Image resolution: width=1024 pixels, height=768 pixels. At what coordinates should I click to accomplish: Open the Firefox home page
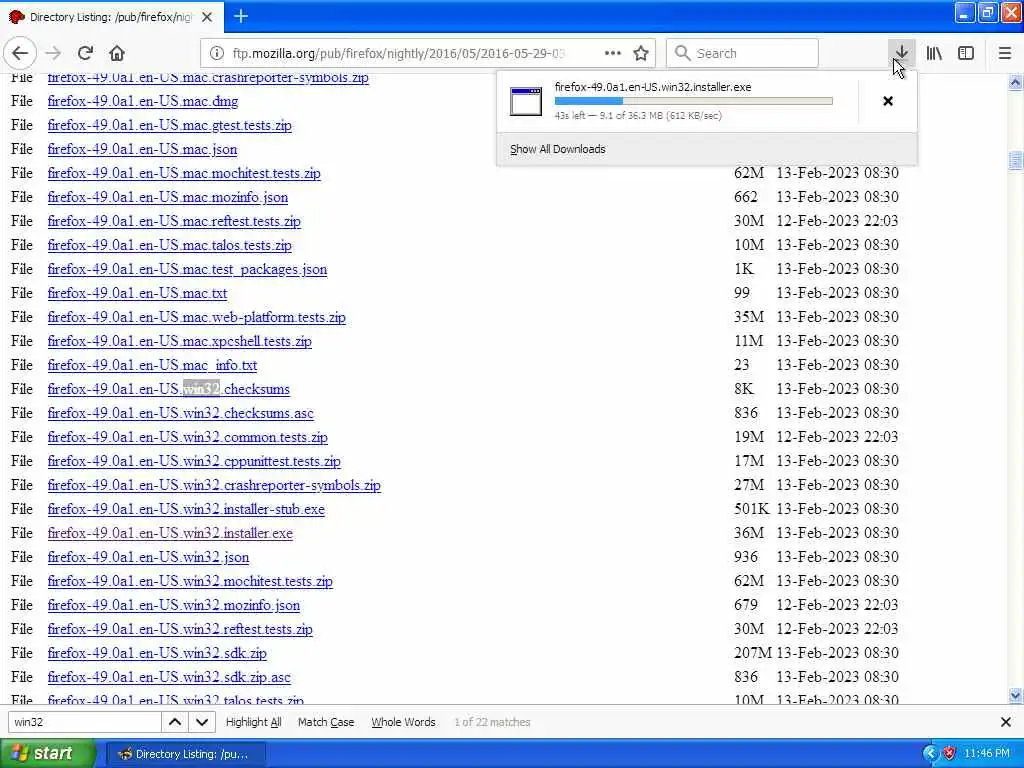point(117,53)
